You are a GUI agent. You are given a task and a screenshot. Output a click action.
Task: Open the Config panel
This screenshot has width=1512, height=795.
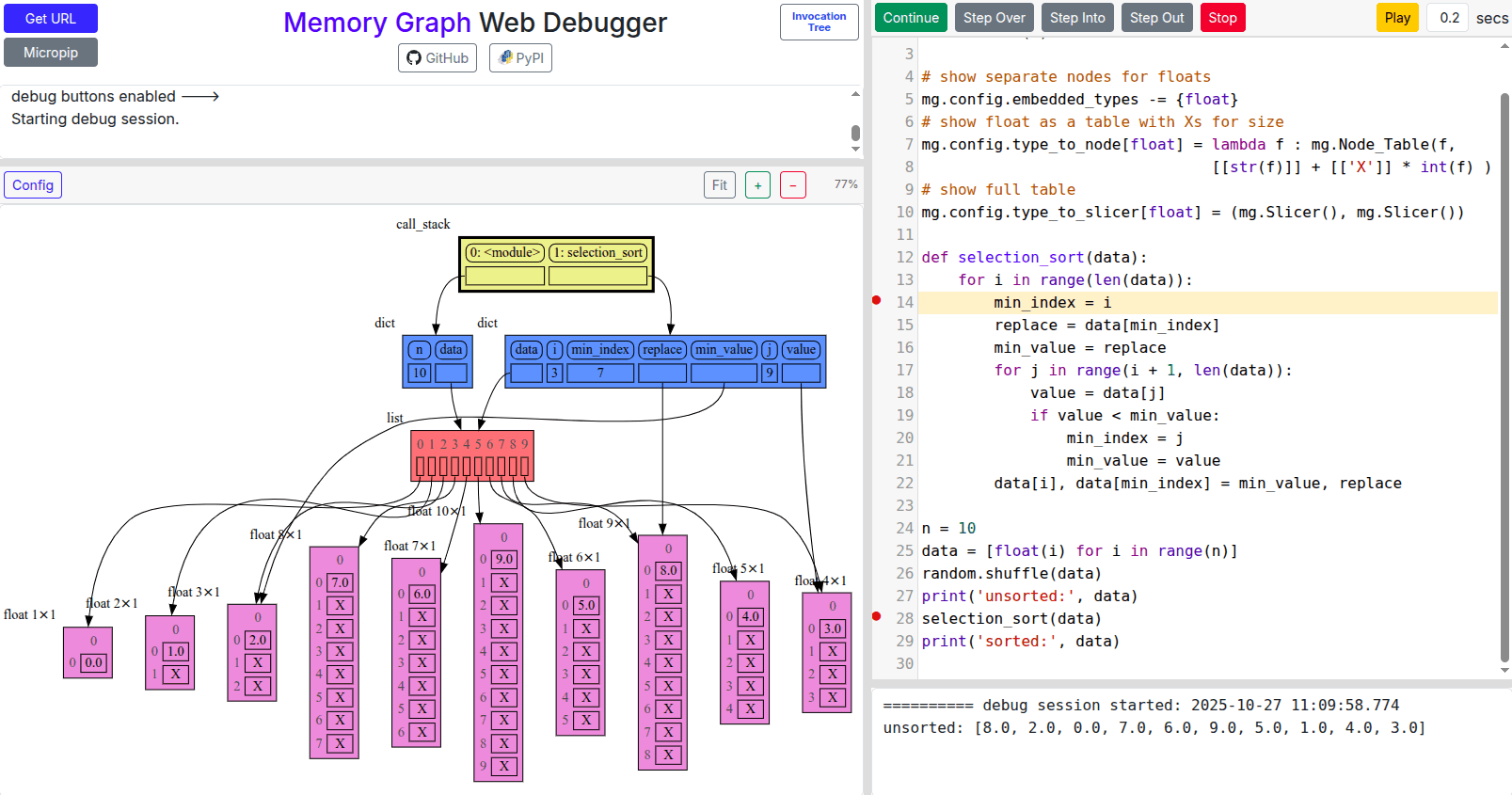click(x=33, y=185)
